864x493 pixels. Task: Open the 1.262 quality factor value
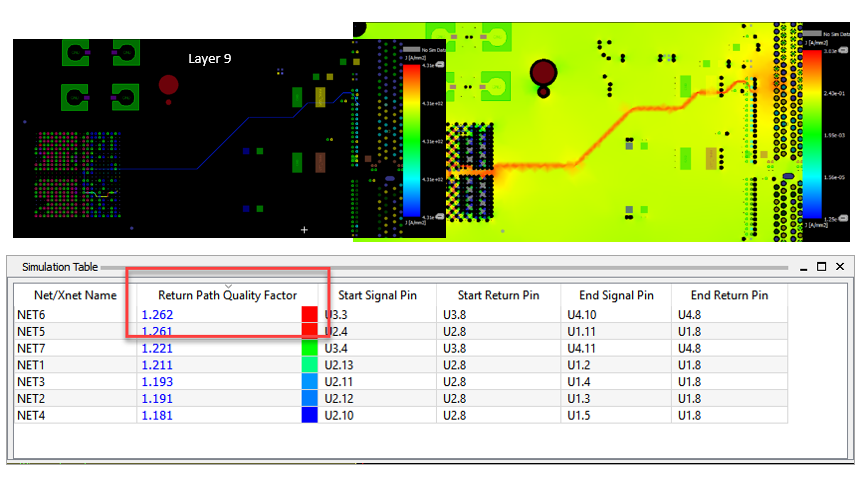click(x=158, y=315)
